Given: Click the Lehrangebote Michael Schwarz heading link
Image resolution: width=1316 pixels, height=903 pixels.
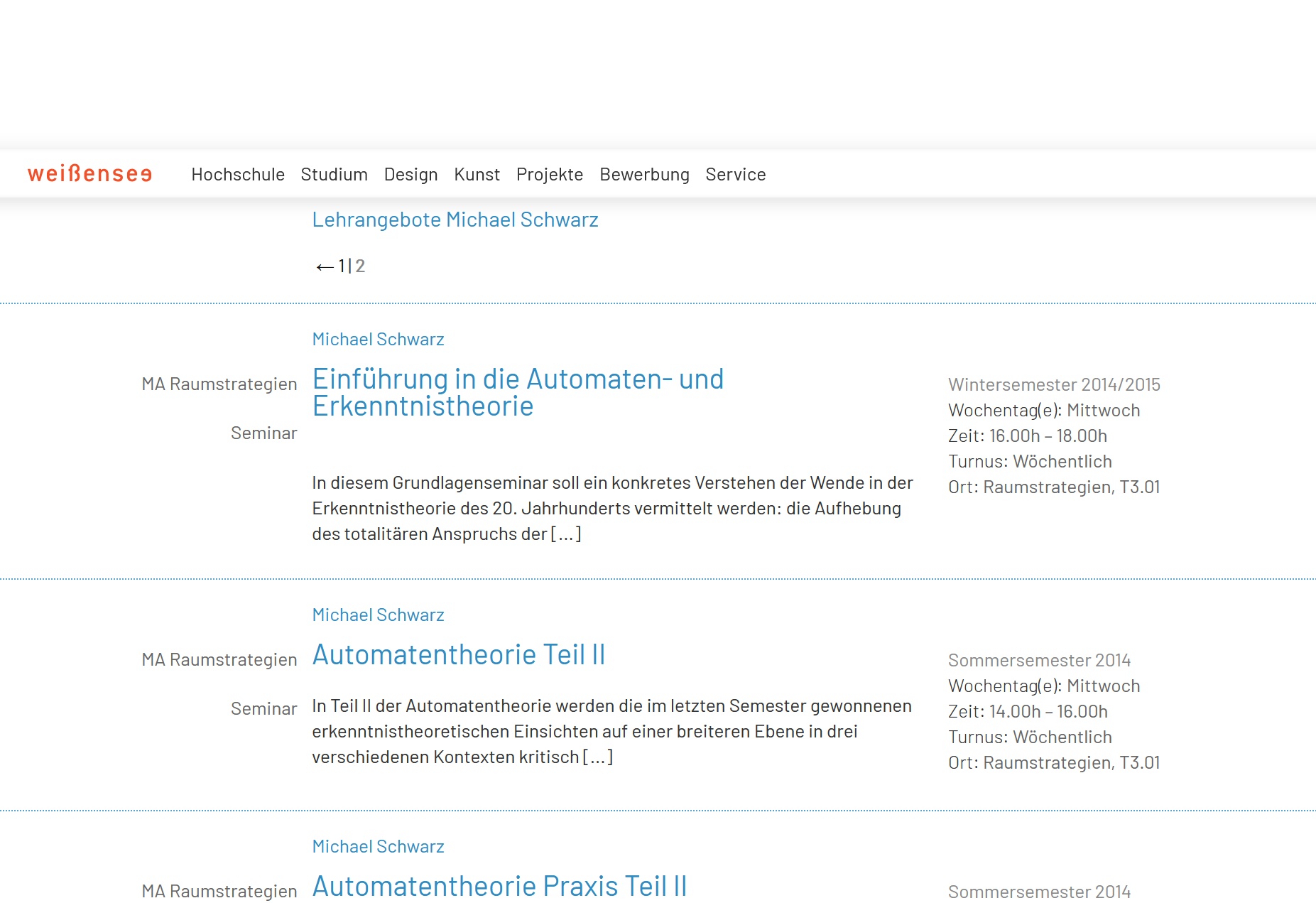Looking at the screenshot, I should coord(455,220).
